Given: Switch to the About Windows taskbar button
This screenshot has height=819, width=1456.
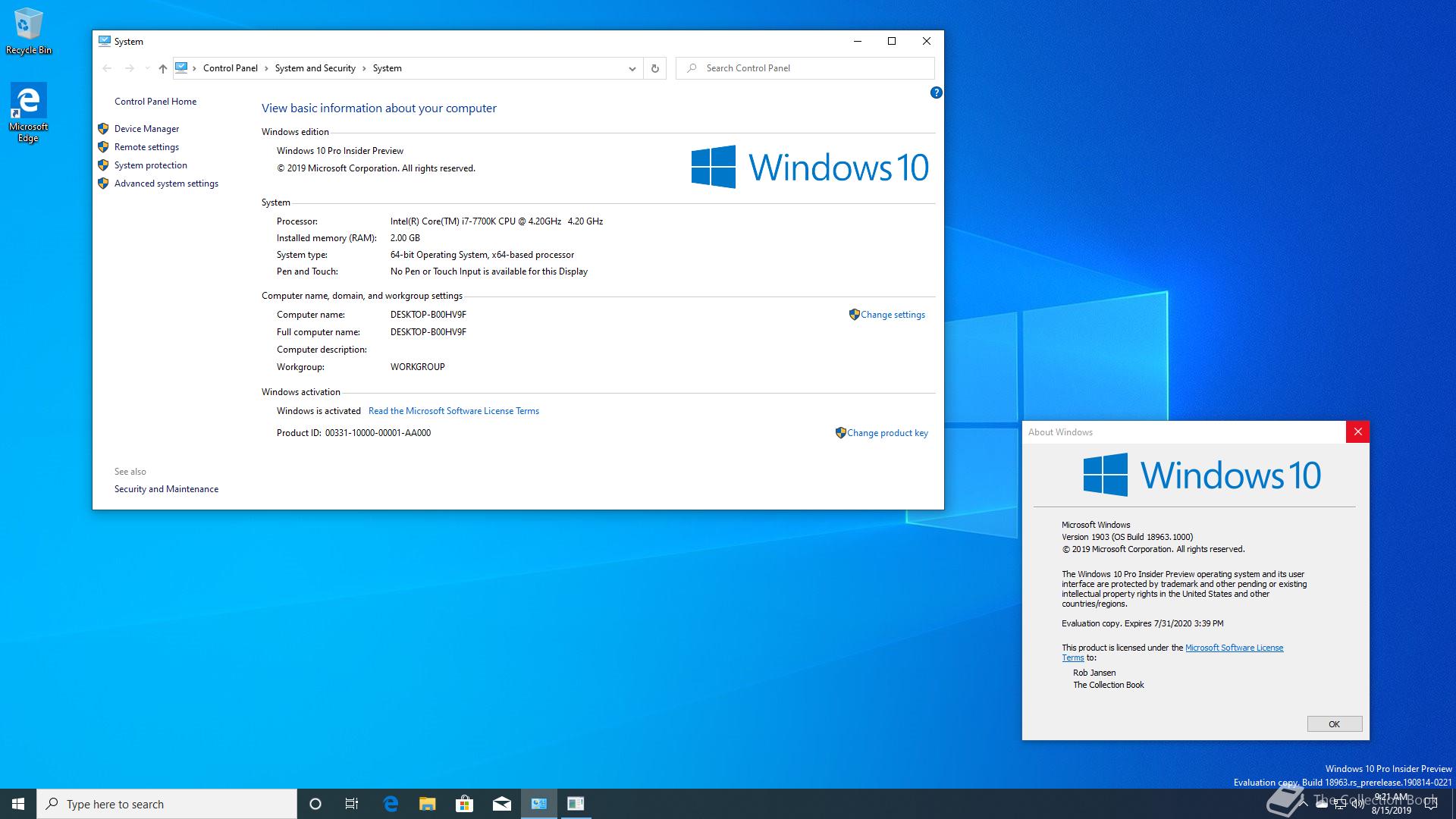Looking at the screenshot, I should click(576, 804).
